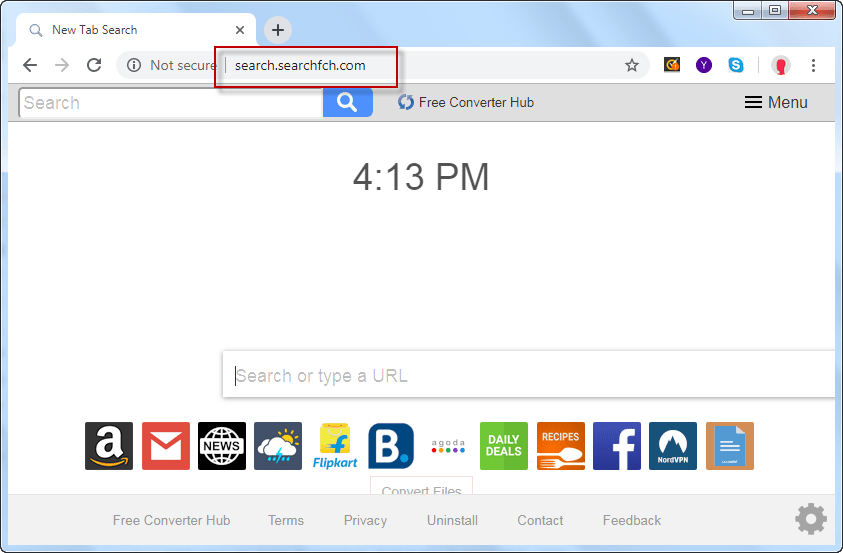This screenshot has height=553, width=843.
Task: Open a new tab with the plus button
Action: [x=277, y=30]
